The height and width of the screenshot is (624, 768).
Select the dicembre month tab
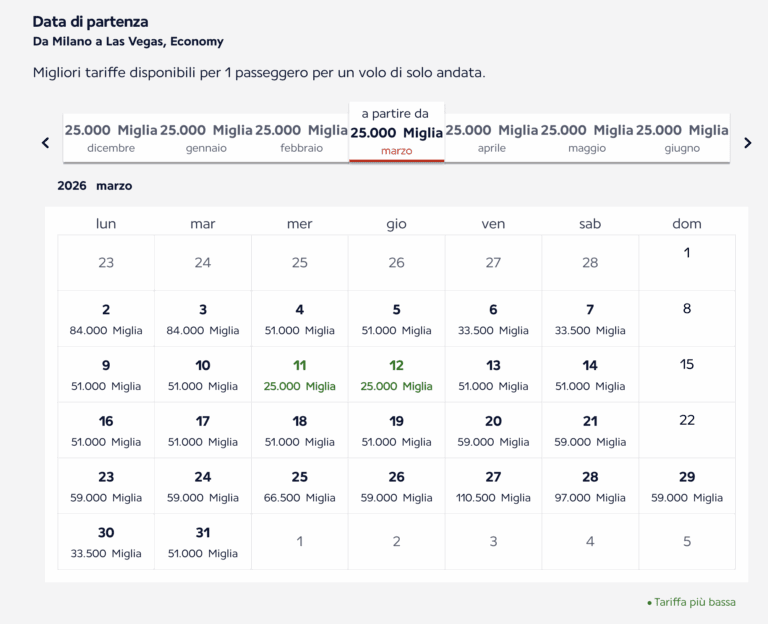point(111,138)
